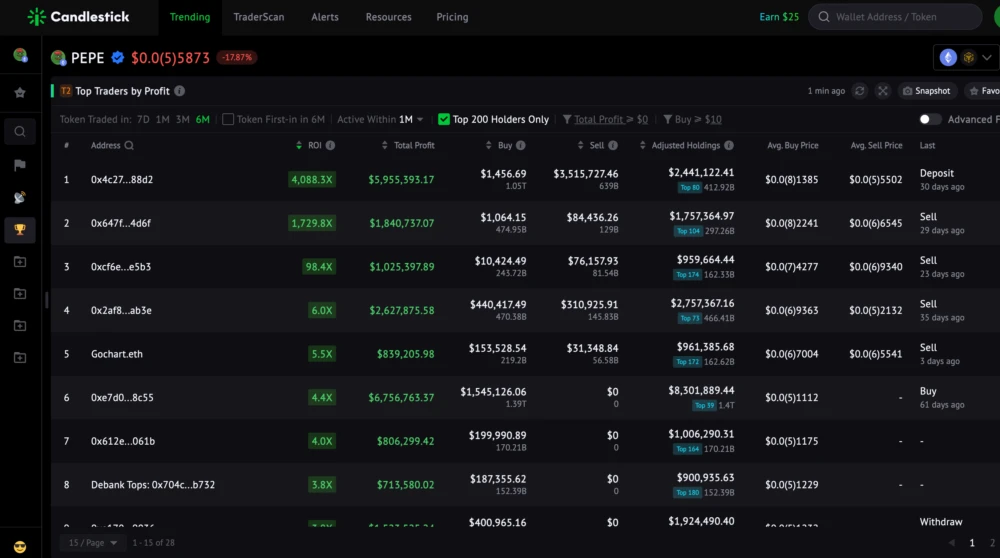Sort table by ROI column
The width and height of the screenshot is (1000, 558).
point(315,146)
